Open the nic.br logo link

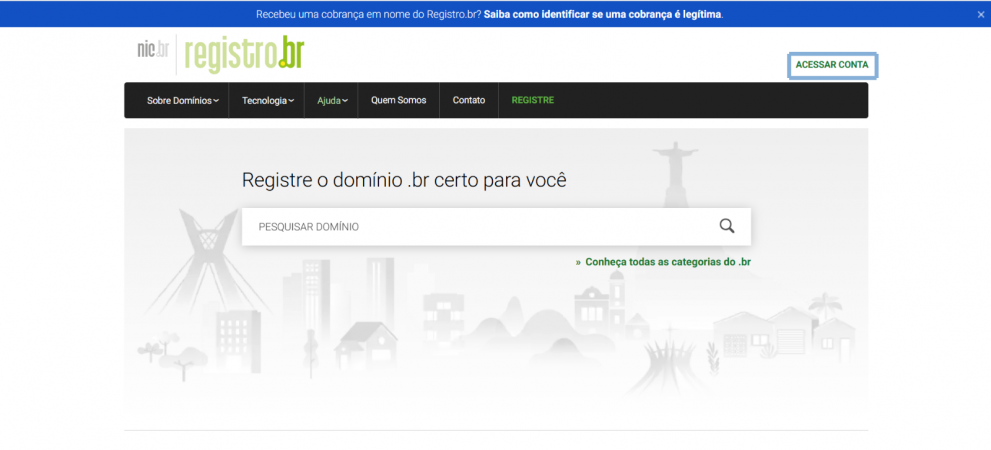pyautogui.click(x=153, y=51)
